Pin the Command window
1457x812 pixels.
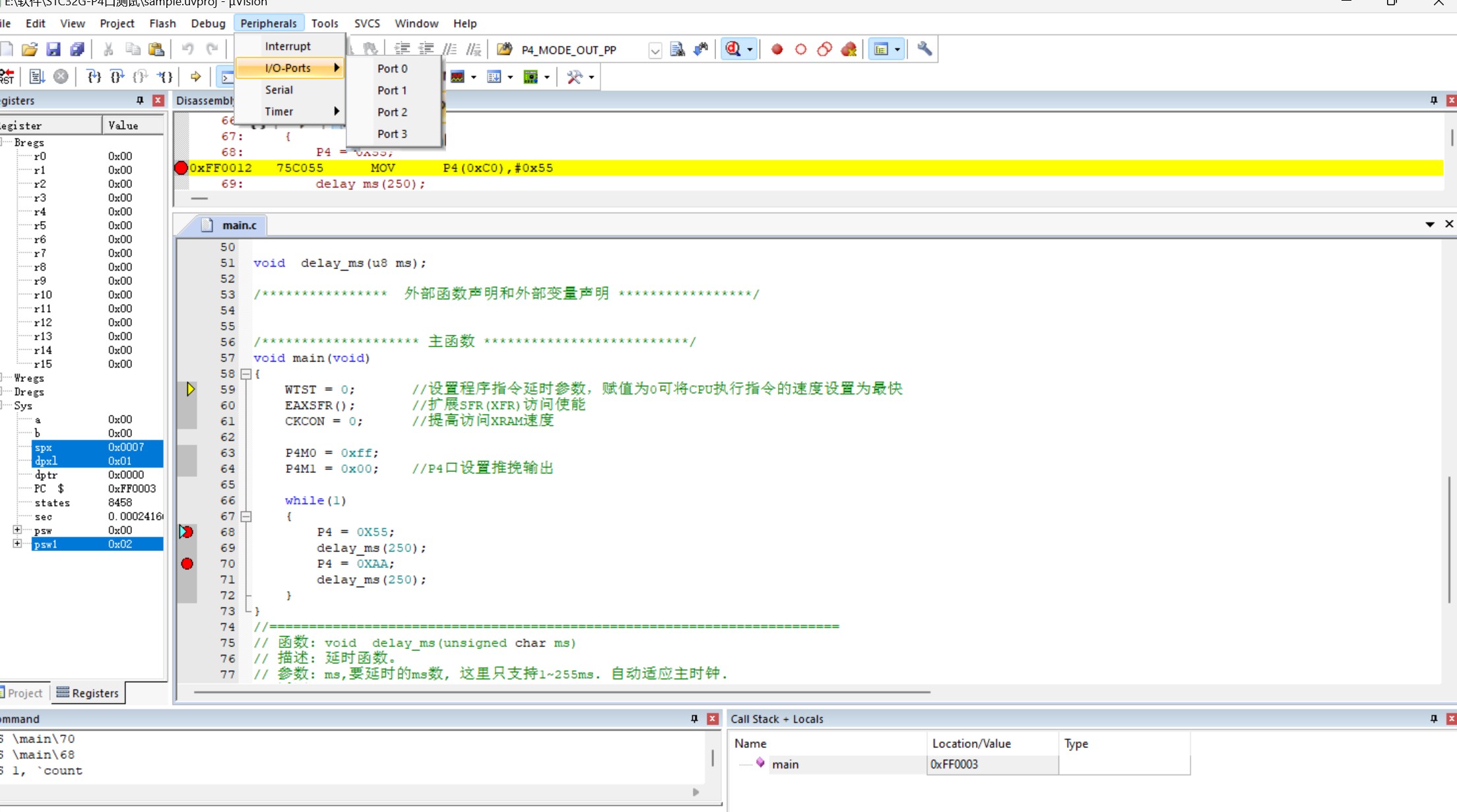pyautogui.click(x=694, y=719)
